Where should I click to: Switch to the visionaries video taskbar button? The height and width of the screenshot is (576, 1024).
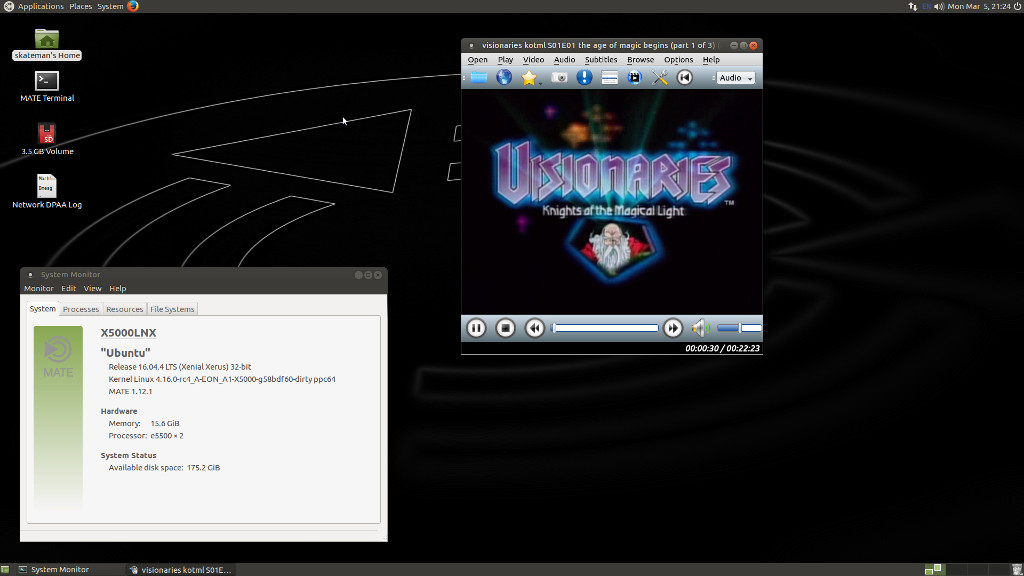point(180,569)
